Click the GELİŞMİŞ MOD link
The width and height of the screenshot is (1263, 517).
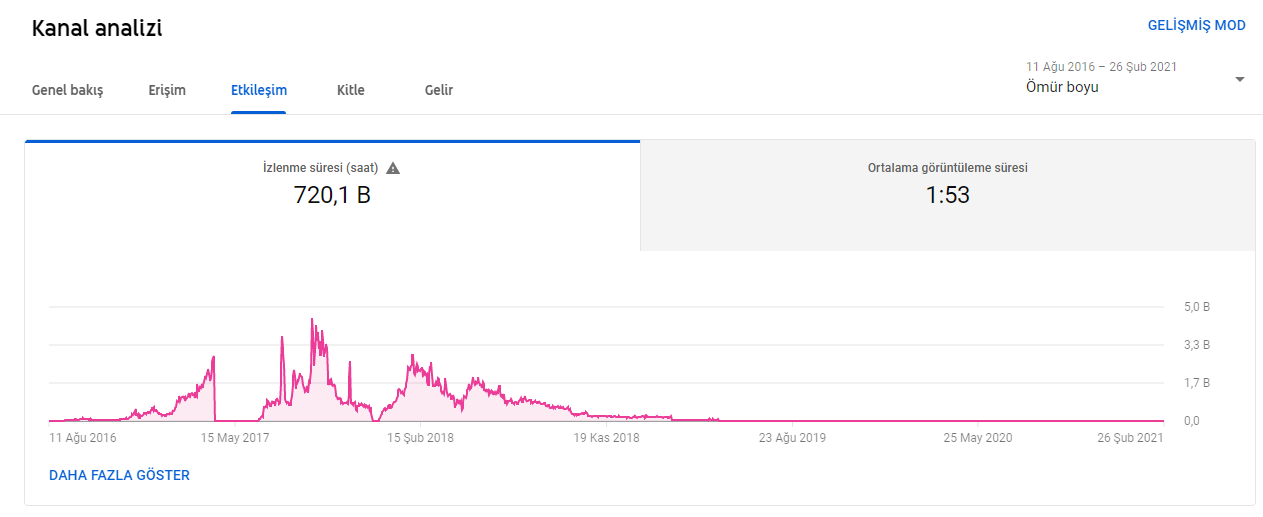(x=1197, y=26)
